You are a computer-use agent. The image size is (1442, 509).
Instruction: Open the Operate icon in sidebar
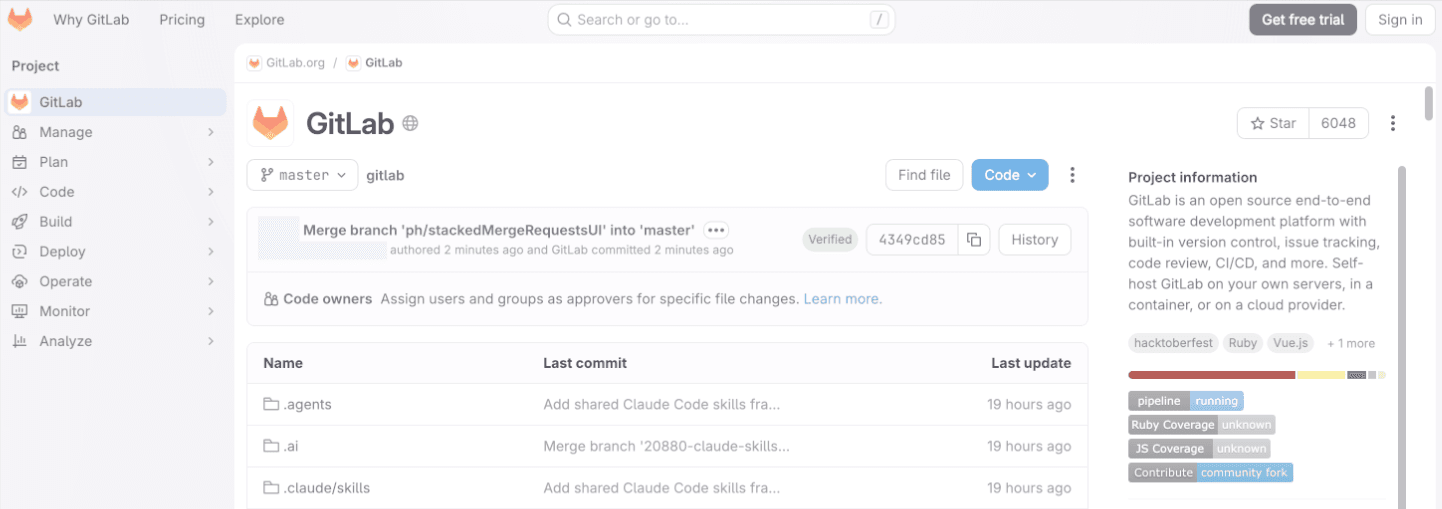tap(19, 282)
